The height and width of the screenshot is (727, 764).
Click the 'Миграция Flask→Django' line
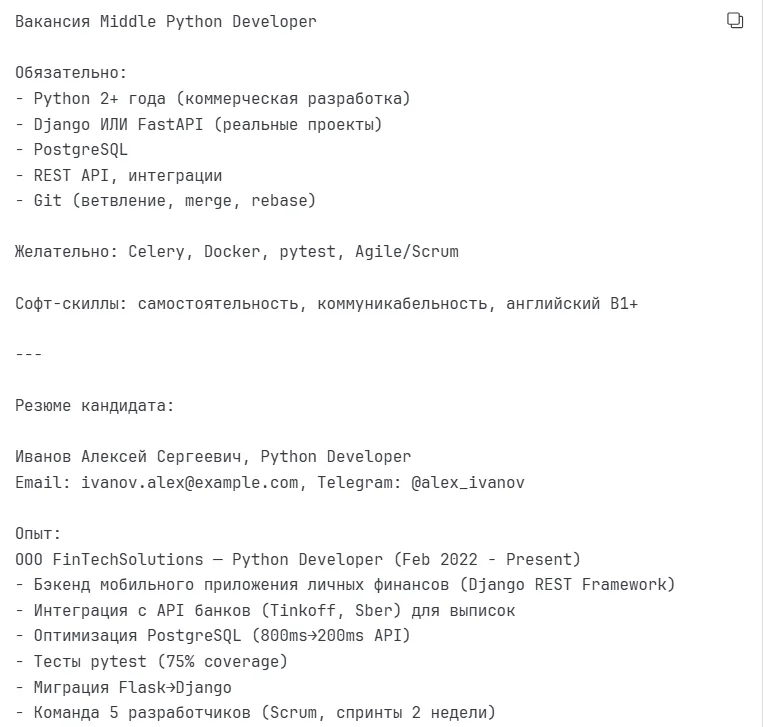pyautogui.click(x=123, y=688)
